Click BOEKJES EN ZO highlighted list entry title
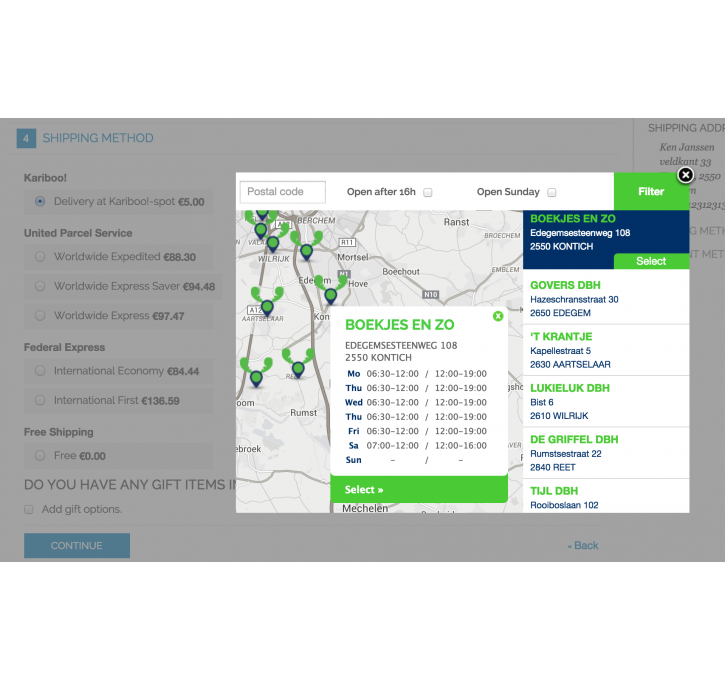The image size is (725, 680). click(572, 219)
